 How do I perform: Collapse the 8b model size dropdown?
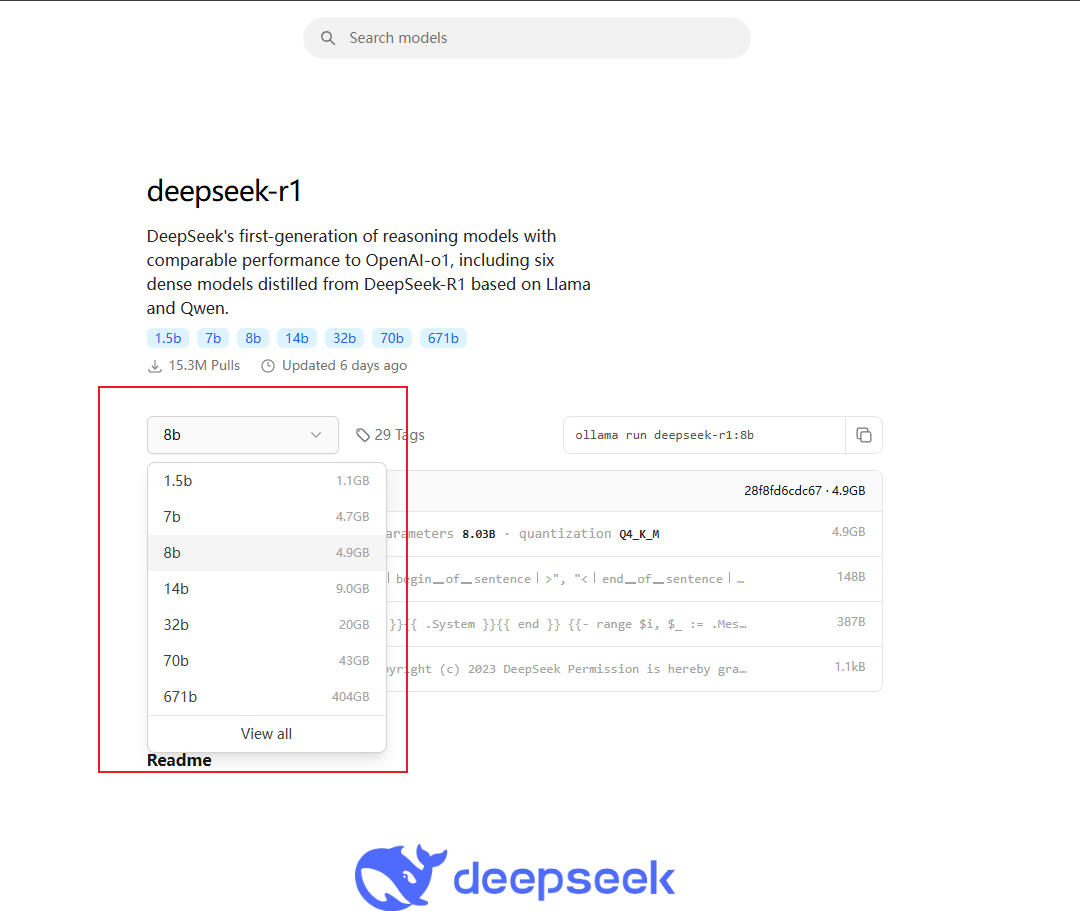[x=242, y=435]
